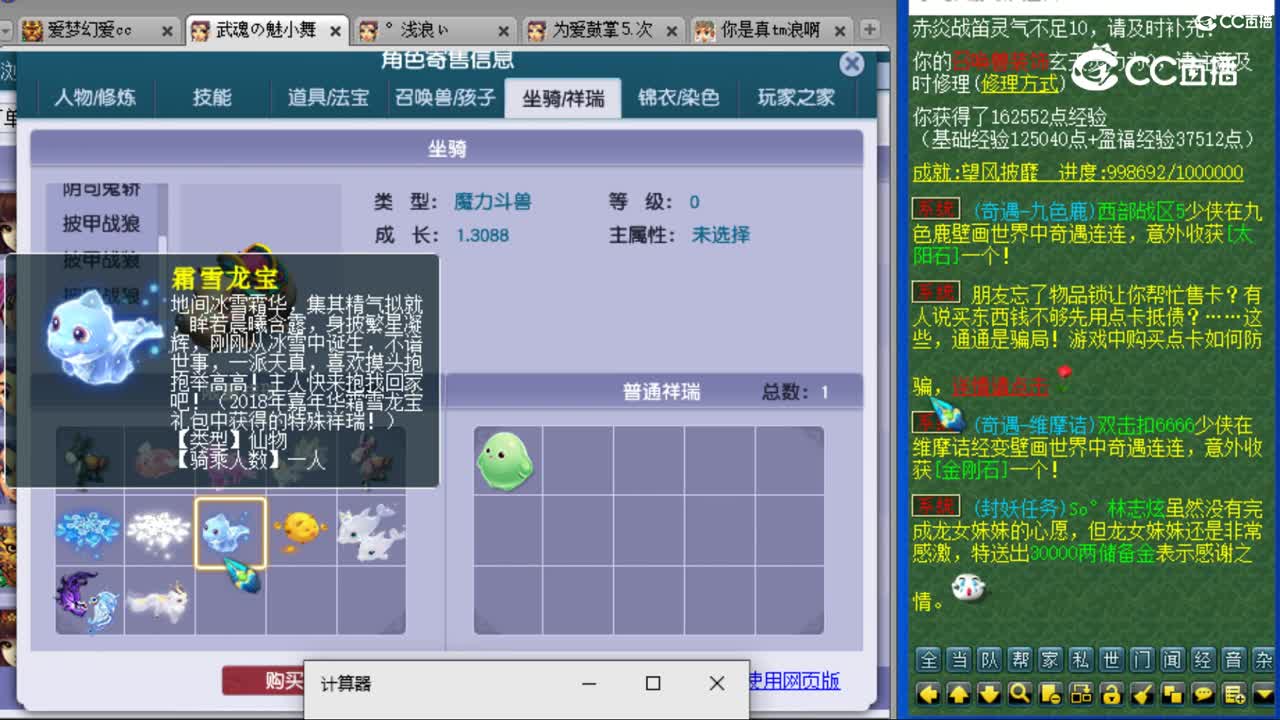Screen dimensions: 1280x720
Task: Click the 普通祥瑞 section header
Action: click(654, 392)
